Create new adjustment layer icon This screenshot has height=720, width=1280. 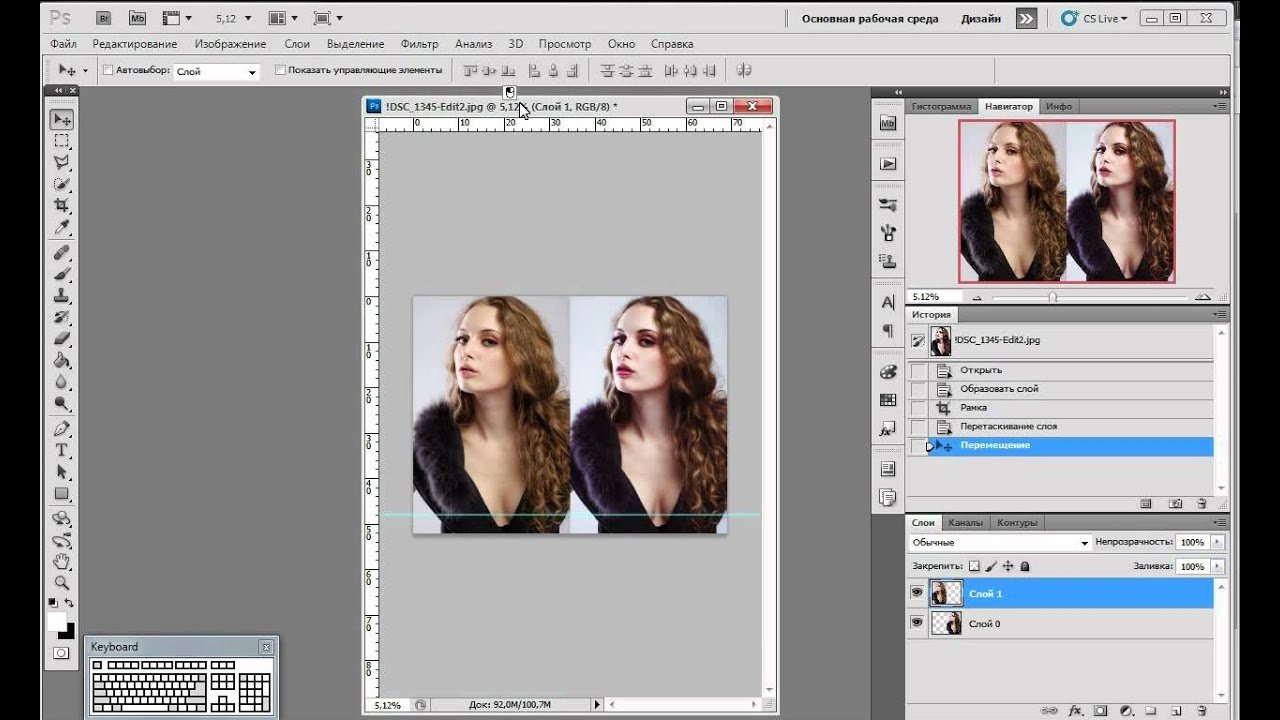point(1127,710)
